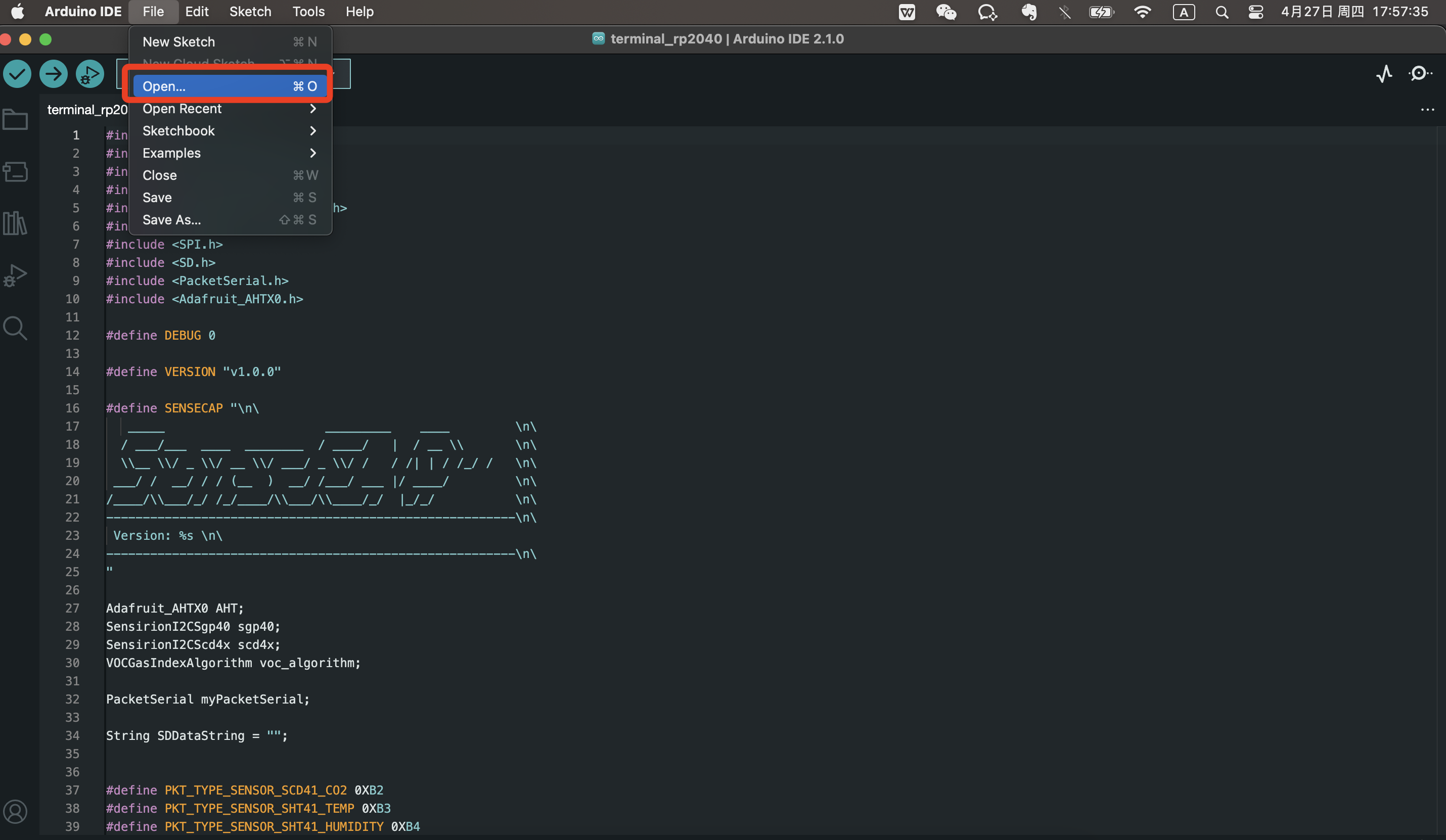This screenshot has height=840, width=1446.
Task: Open the Apple menu
Action: pos(18,12)
